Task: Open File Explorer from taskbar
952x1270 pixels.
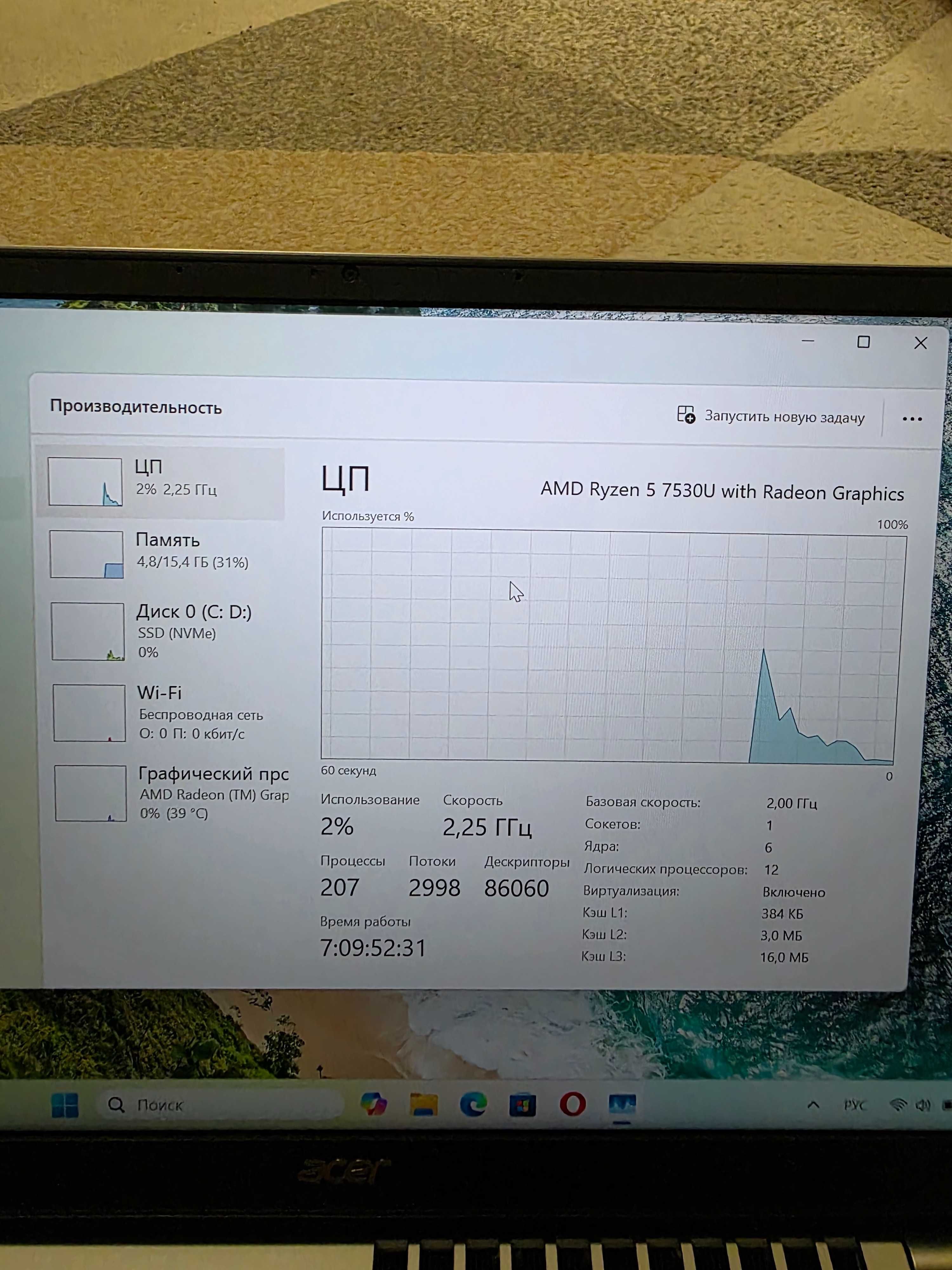Action: [x=424, y=1104]
